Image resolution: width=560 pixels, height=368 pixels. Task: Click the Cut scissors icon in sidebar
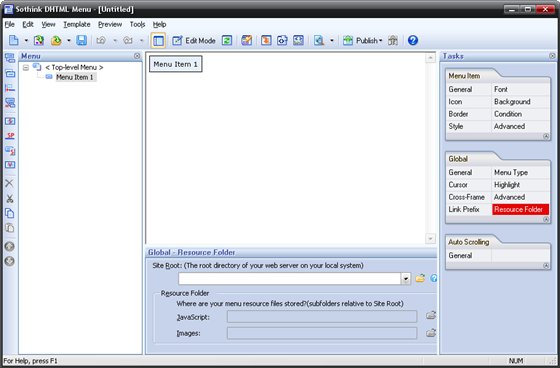click(10, 199)
